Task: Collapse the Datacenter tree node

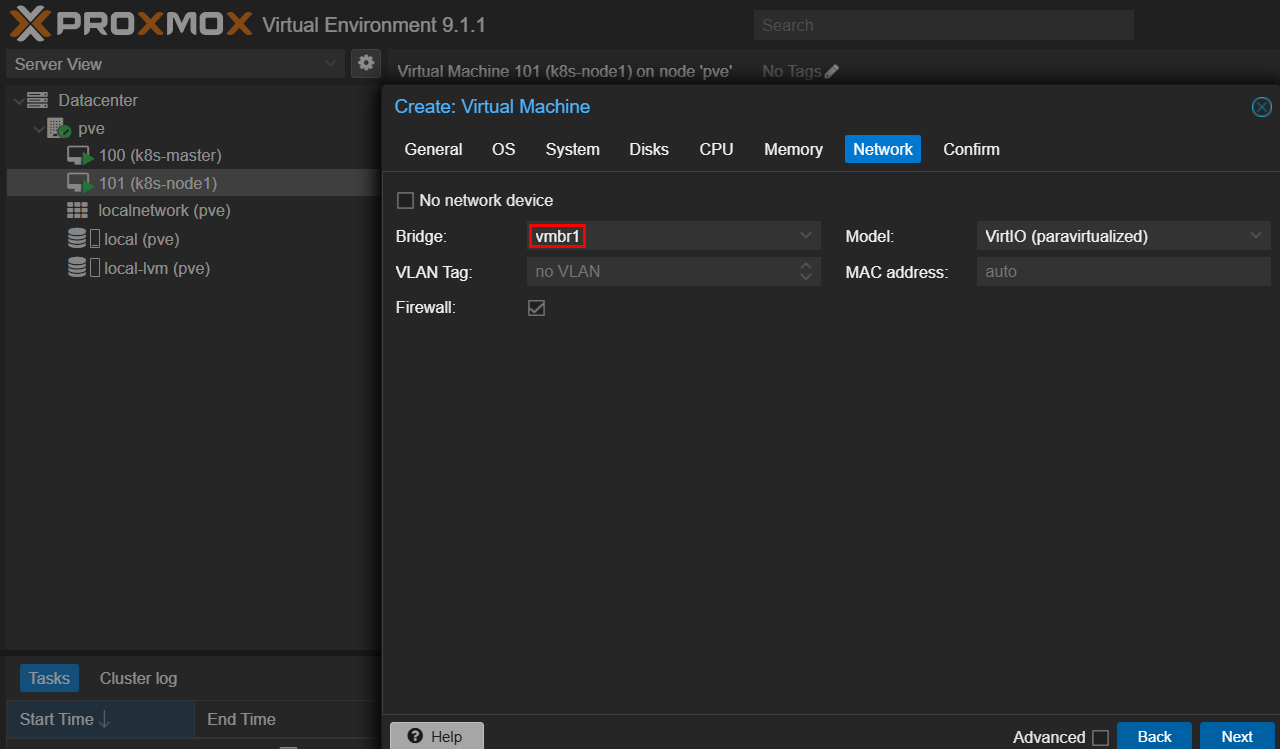Action: tap(18, 100)
